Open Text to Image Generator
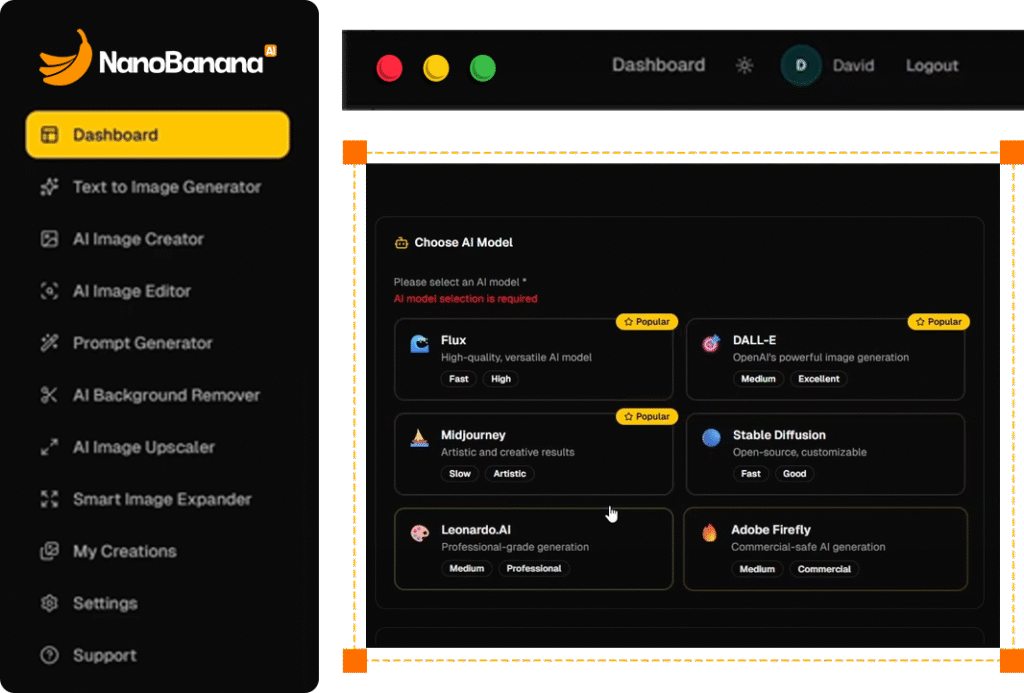Screen dimensions: 1024x693 click(x=166, y=187)
